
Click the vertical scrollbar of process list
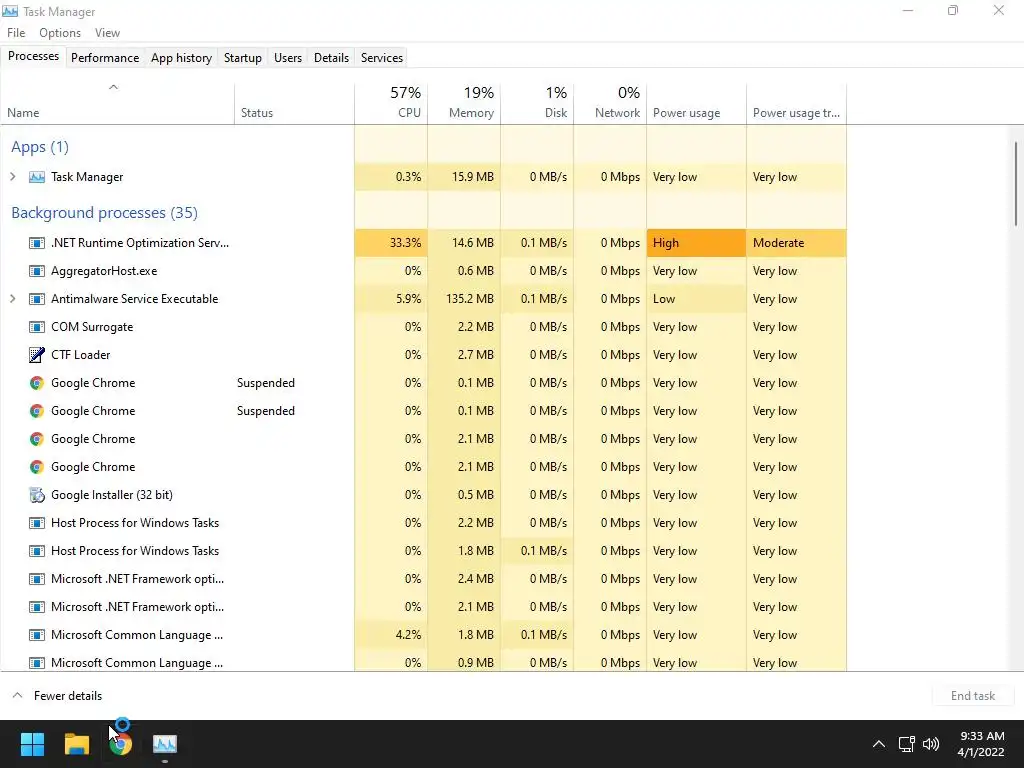1016,184
